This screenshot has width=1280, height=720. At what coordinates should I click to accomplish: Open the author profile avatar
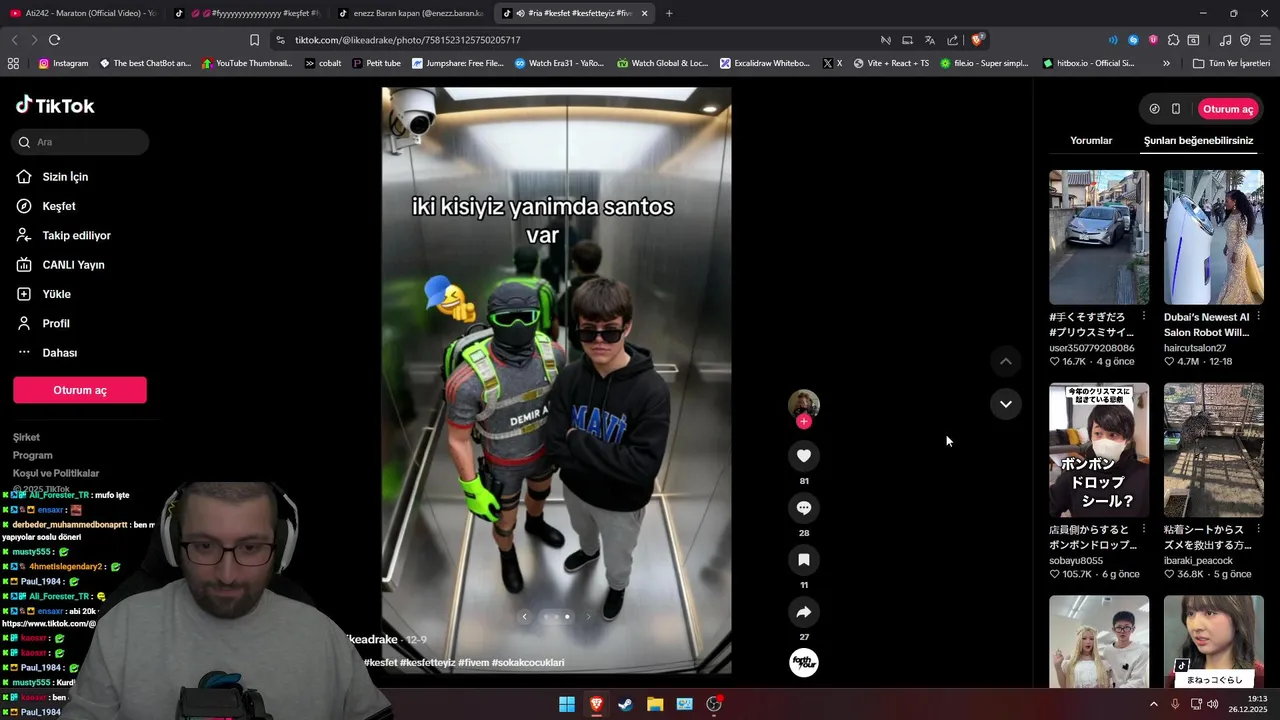point(804,404)
